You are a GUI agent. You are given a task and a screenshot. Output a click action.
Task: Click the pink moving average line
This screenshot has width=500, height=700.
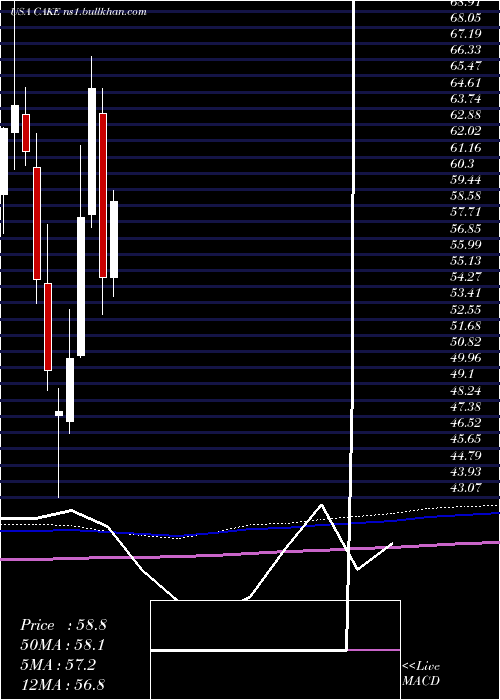(250, 552)
